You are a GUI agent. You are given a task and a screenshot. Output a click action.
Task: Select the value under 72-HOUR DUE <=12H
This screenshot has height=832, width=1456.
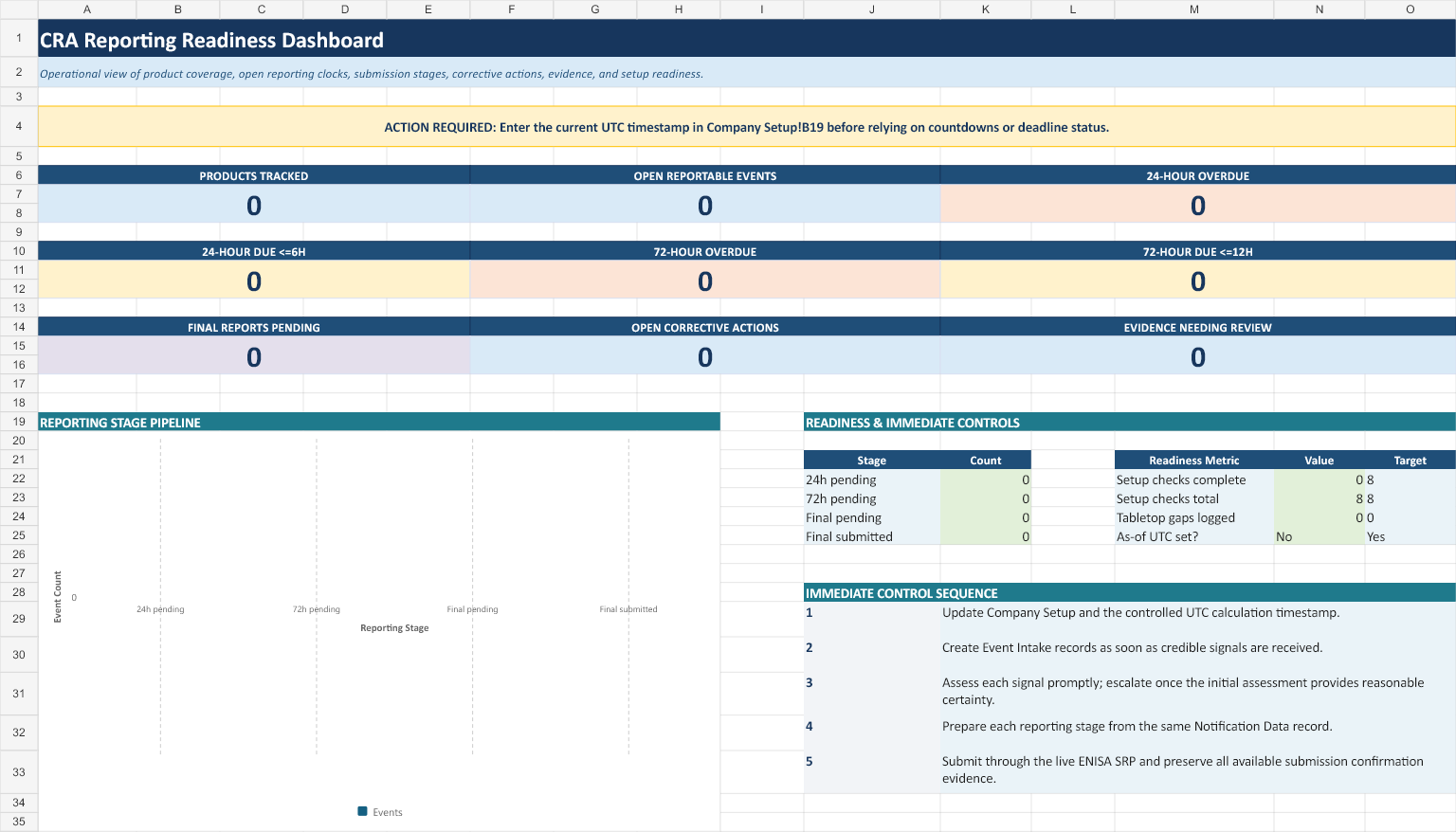[1198, 280]
